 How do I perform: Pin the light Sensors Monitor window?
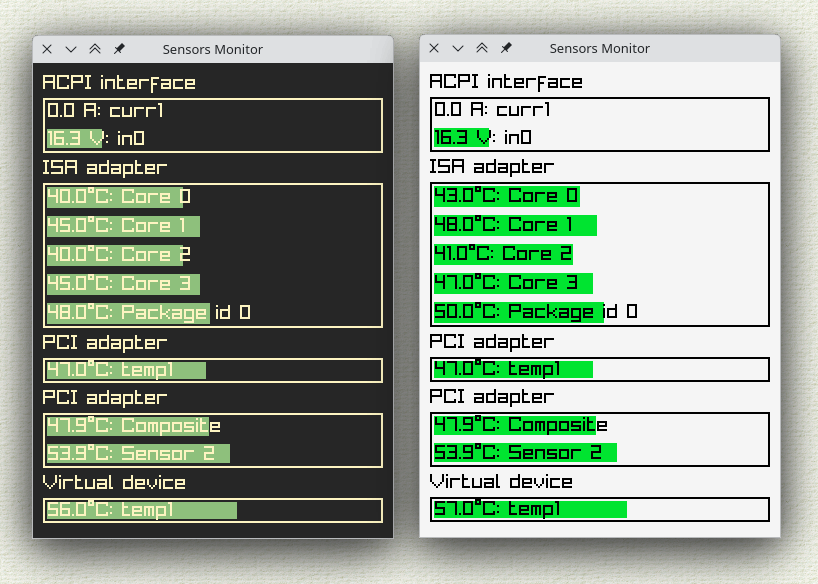coord(506,48)
